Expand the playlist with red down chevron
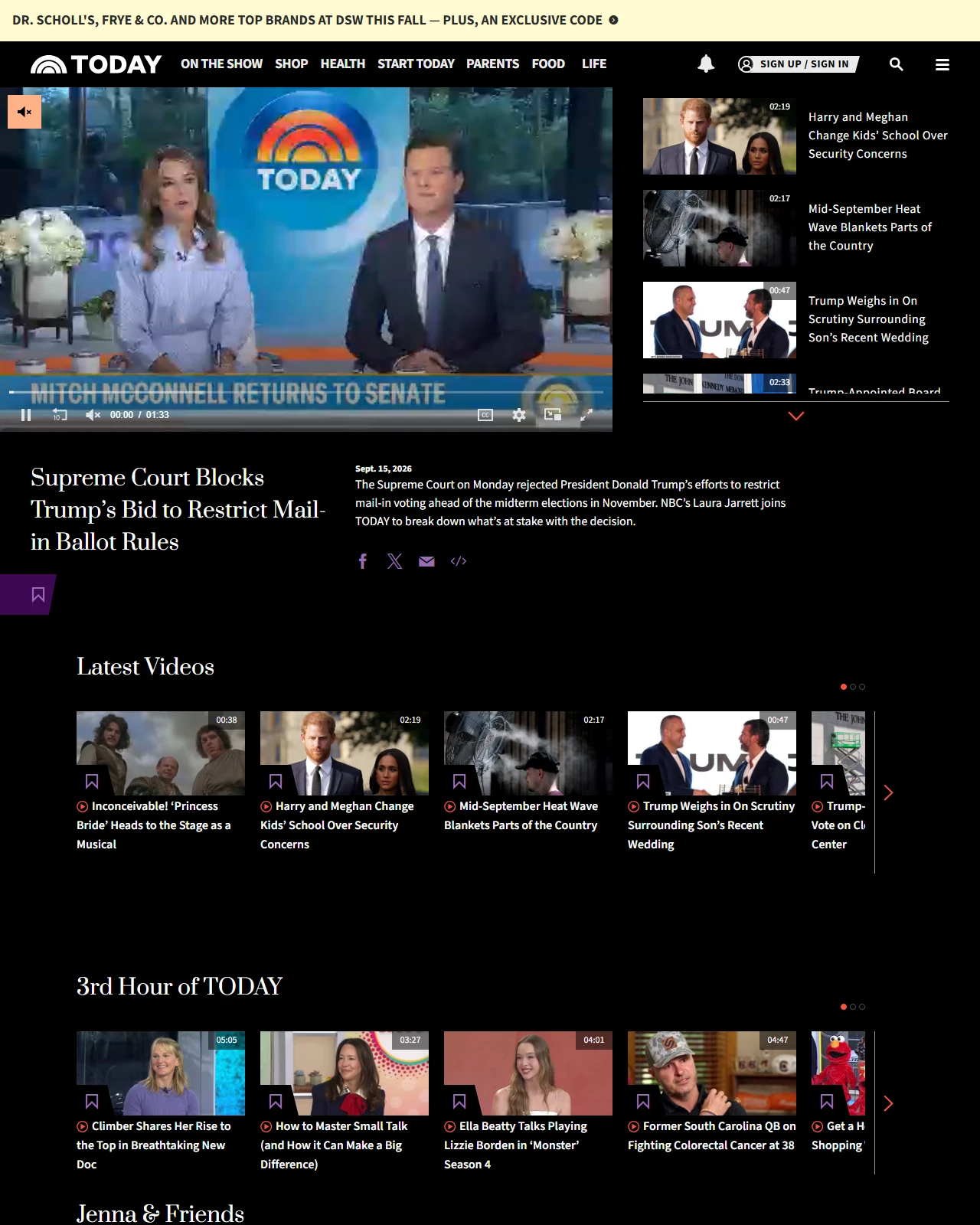 point(796,416)
